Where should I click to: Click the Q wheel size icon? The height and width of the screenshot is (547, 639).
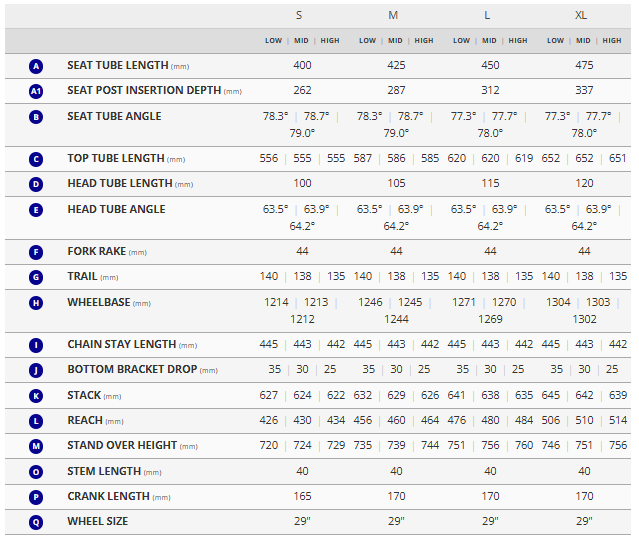36,522
